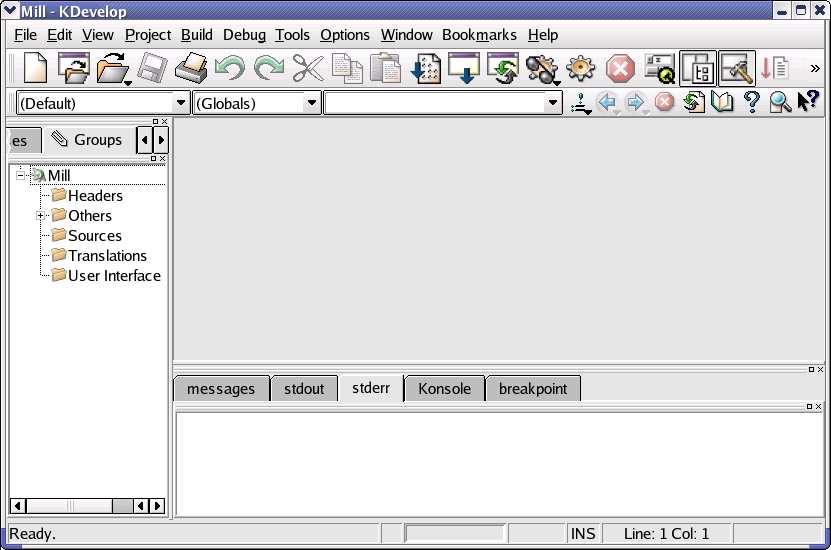Create a new file with toolbar icon
831x550 pixels.
coord(36,68)
